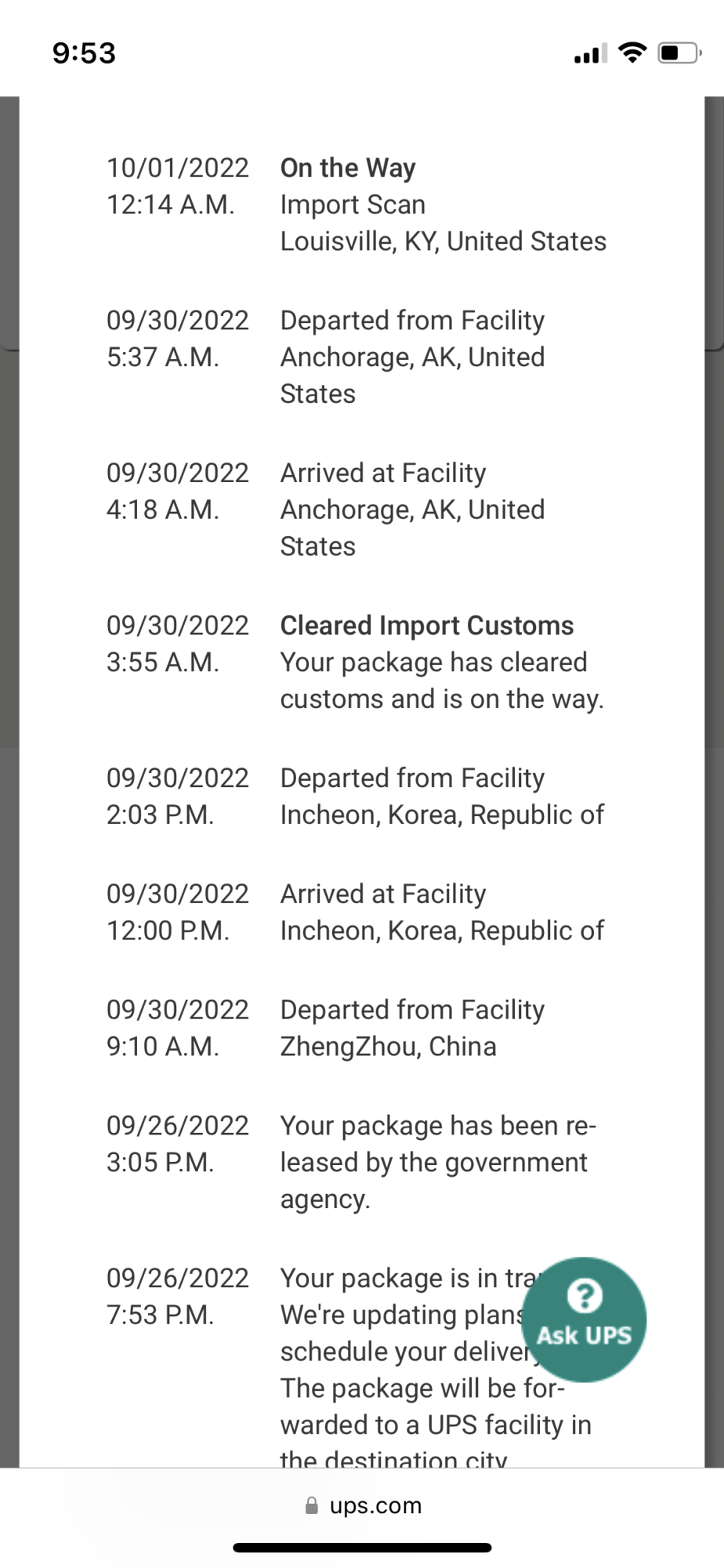Open the Ask UPS chat button
The image size is (724, 1568).
[x=585, y=1319]
